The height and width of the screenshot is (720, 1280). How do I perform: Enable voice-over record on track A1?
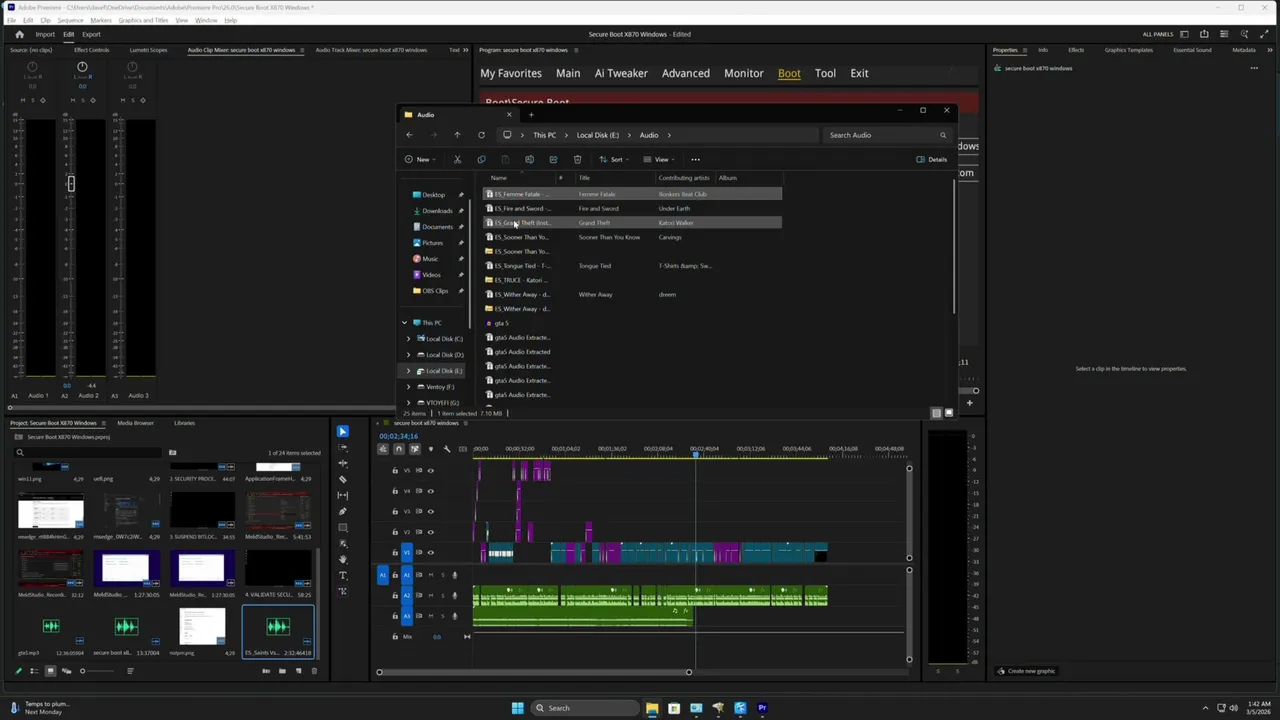454,575
